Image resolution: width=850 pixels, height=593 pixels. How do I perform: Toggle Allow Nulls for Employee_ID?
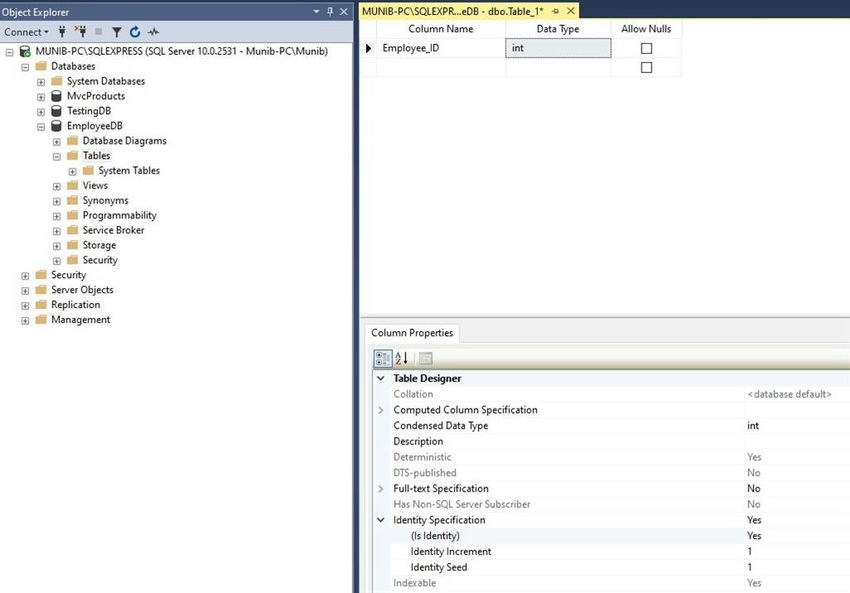646,48
